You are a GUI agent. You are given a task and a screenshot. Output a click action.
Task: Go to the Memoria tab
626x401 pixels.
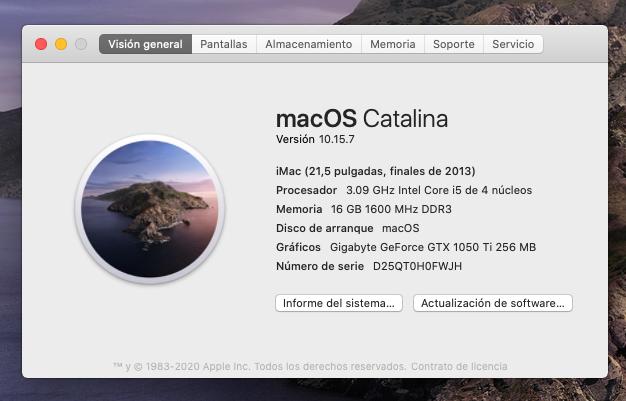coord(393,44)
